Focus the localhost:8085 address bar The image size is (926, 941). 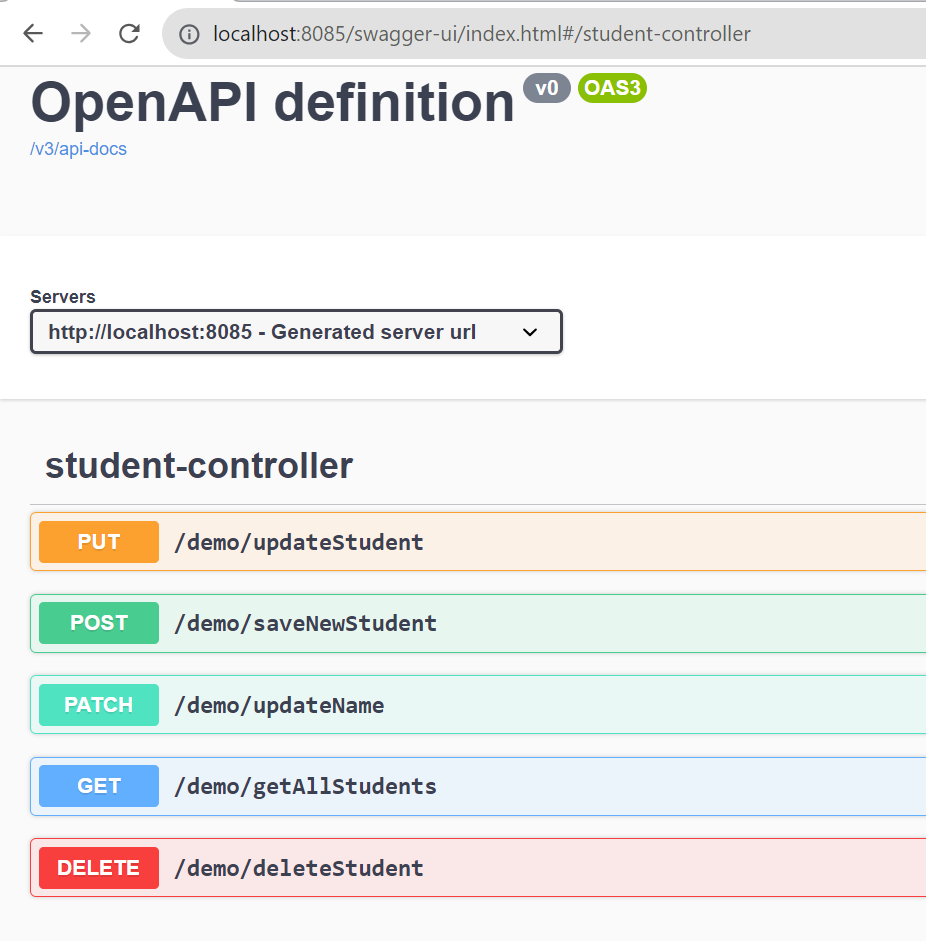(480, 34)
